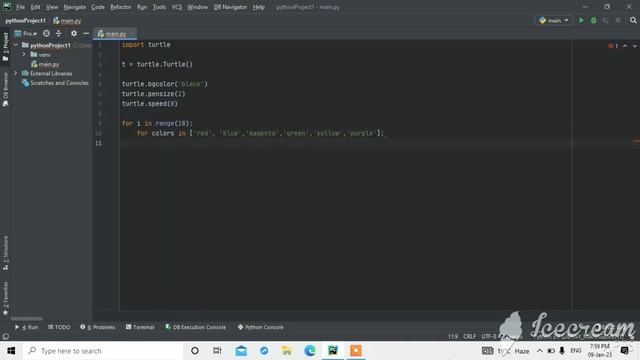Image resolution: width=640 pixels, height=360 pixels.
Task: Open the Tools menu
Action: tap(160, 7)
